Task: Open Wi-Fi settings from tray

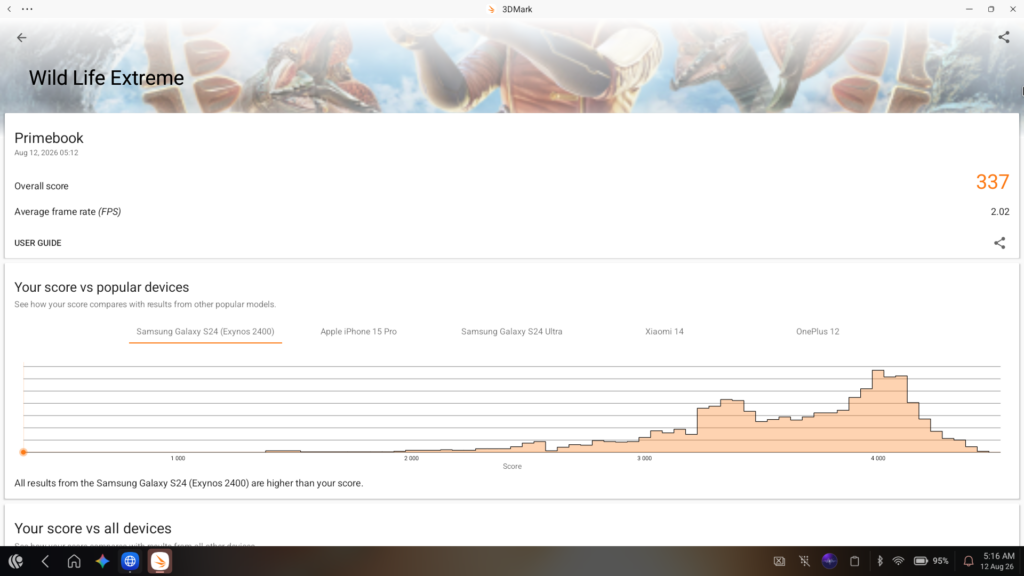Action: point(899,561)
